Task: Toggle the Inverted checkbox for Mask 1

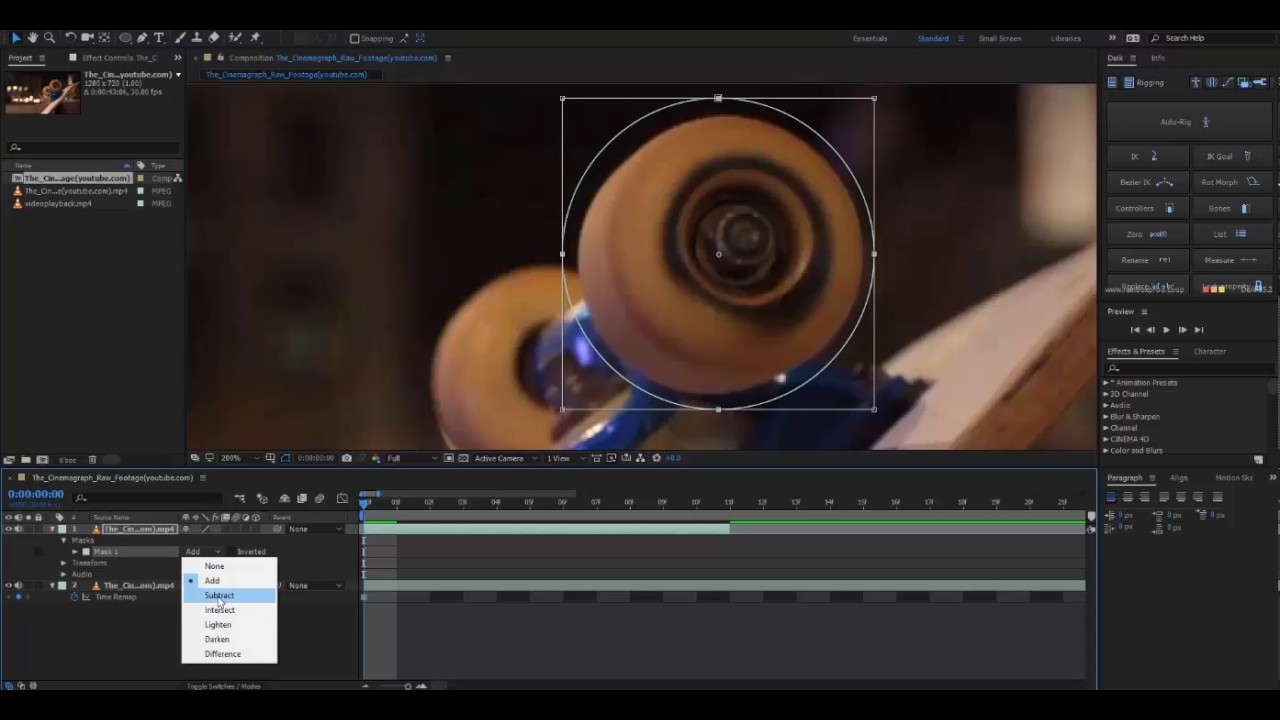Action: point(231,552)
